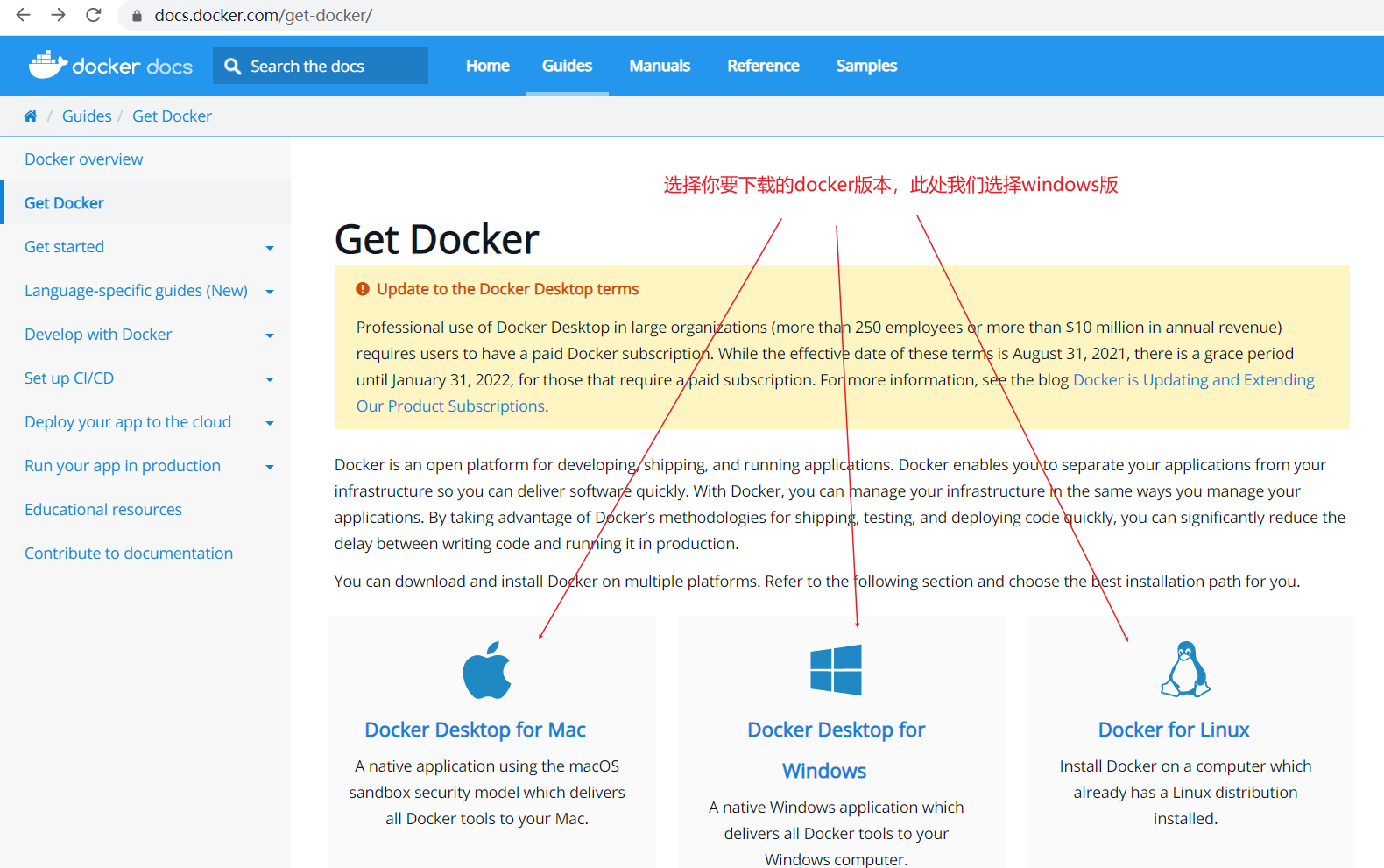Click the Docker docs whale logo
The image size is (1384, 868).
click(x=47, y=65)
